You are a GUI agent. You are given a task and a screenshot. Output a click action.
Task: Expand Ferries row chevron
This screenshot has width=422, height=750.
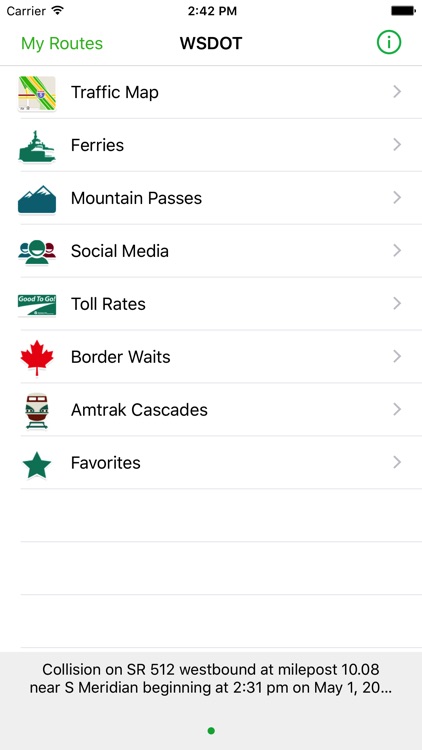[x=397, y=145]
